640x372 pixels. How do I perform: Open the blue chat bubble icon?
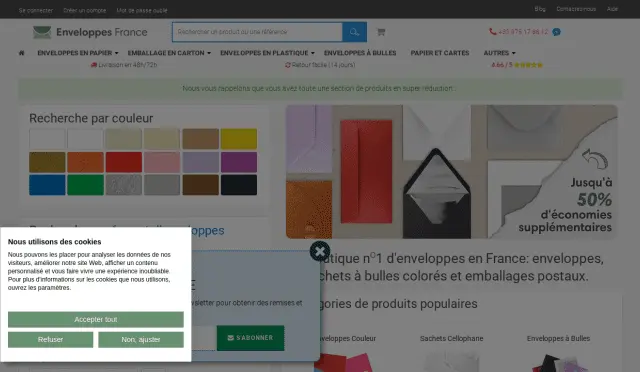click(x=556, y=32)
